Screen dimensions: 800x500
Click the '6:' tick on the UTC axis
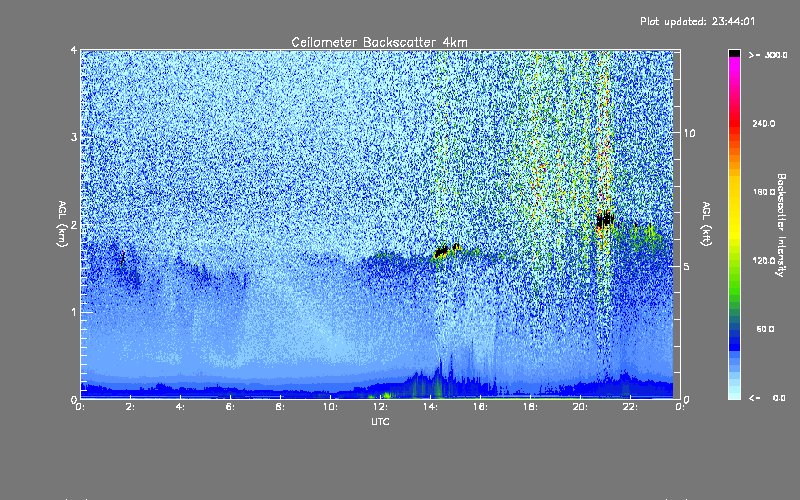tap(231, 407)
